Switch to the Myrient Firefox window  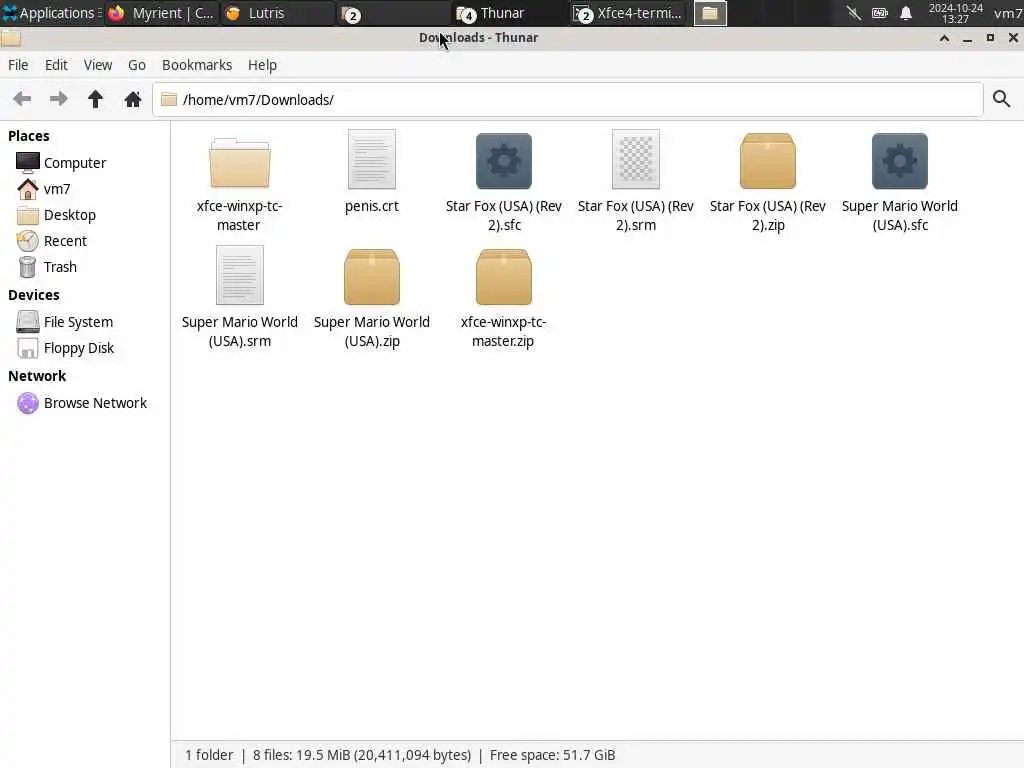tap(162, 13)
